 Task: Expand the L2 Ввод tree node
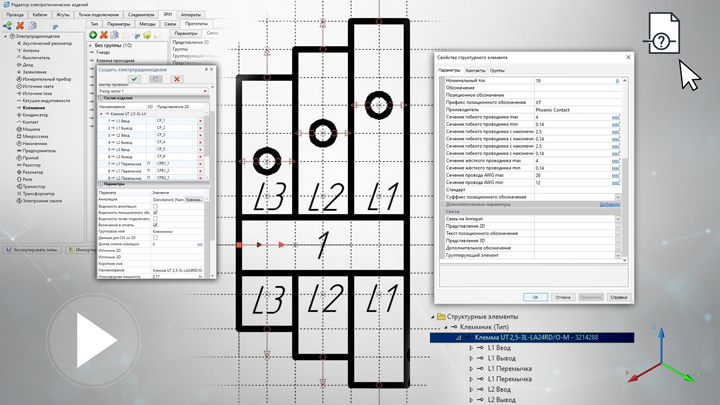tap(471, 390)
